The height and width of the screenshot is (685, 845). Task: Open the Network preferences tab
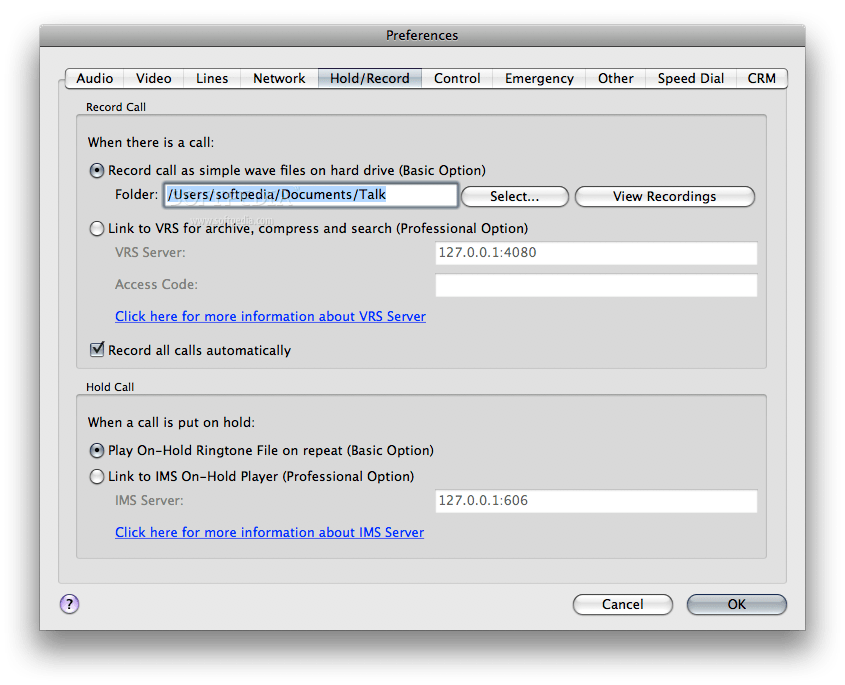click(x=278, y=78)
